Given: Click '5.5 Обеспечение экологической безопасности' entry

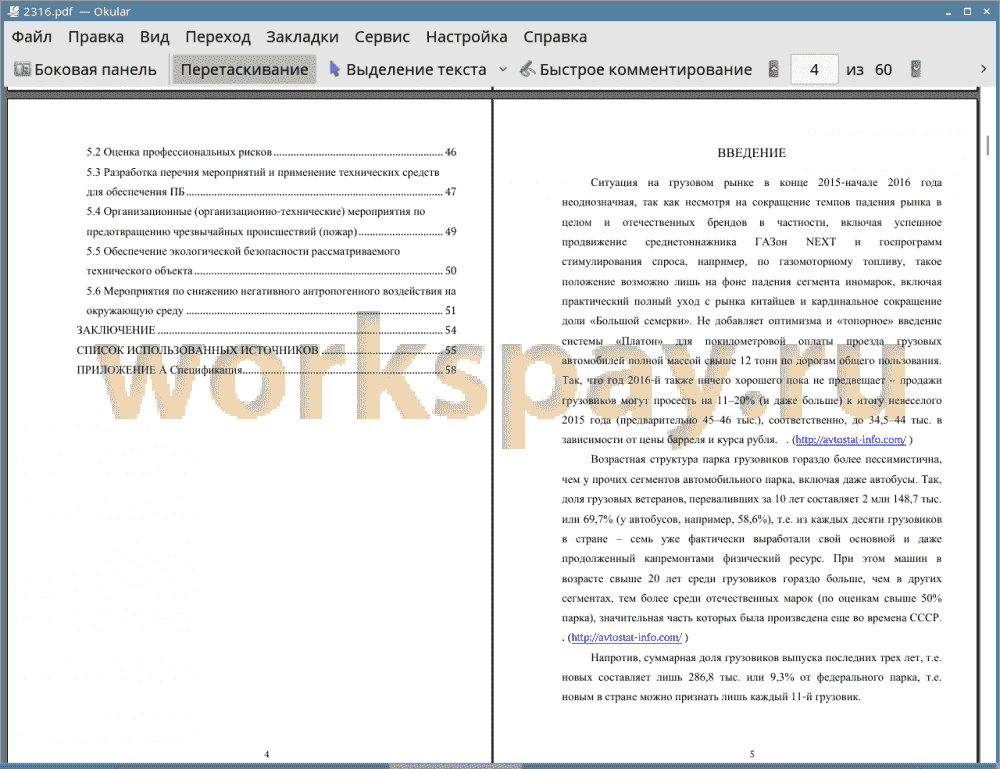Looking at the screenshot, I should pos(271,261).
